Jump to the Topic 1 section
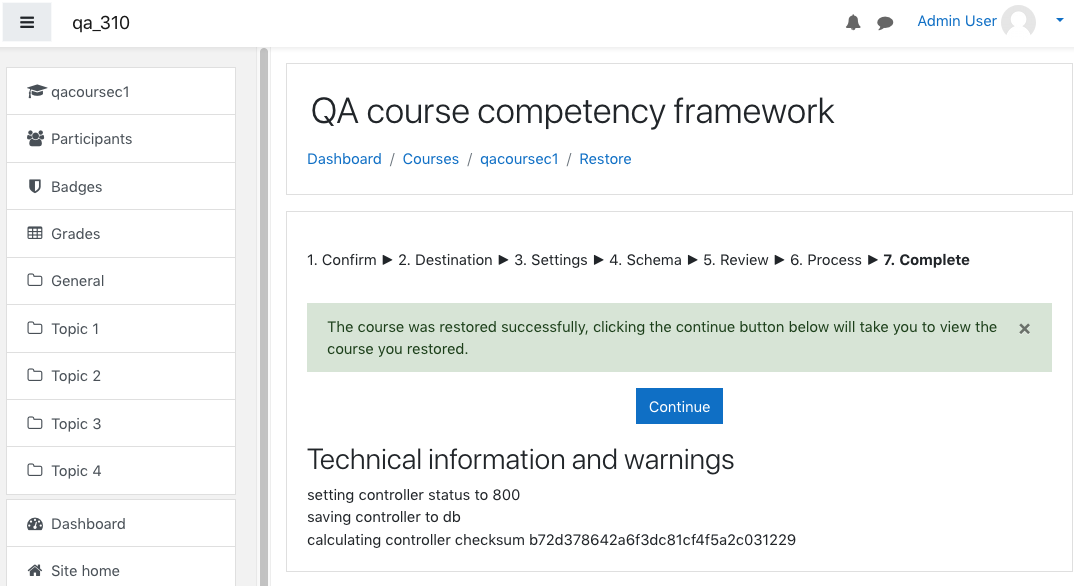This screenshot has height=586, width=1074. 121,329
